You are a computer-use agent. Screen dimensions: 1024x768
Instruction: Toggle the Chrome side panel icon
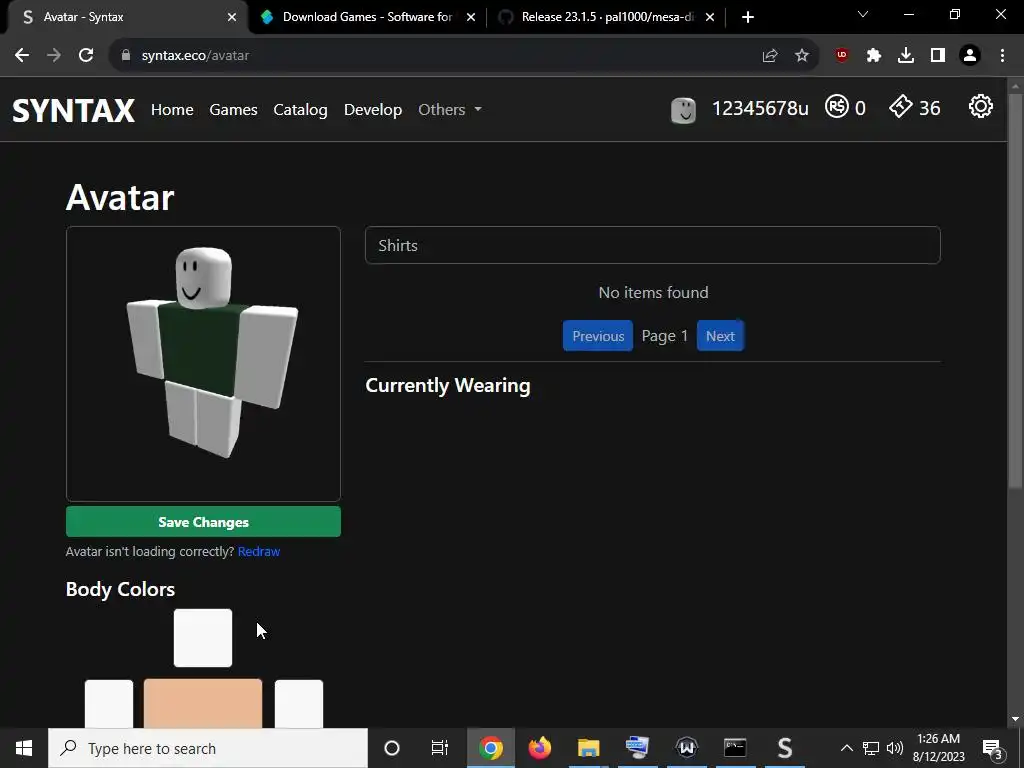[x=938, y=56]
